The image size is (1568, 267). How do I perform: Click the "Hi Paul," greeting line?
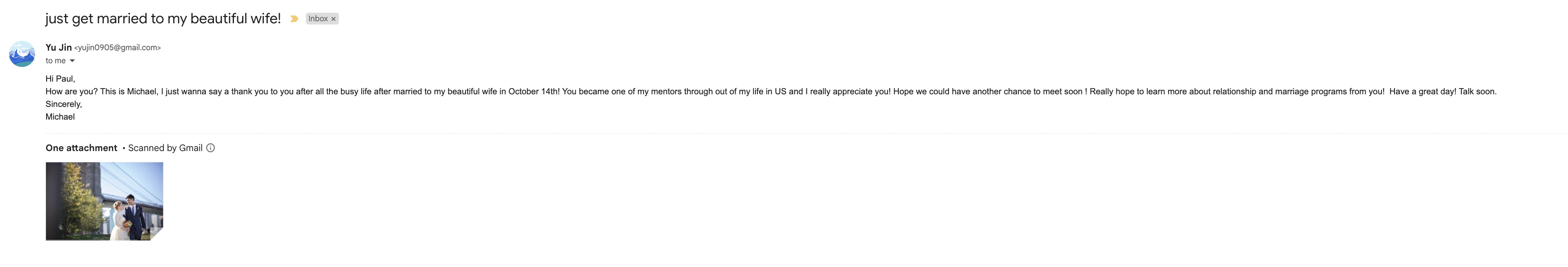pos(60,79)
